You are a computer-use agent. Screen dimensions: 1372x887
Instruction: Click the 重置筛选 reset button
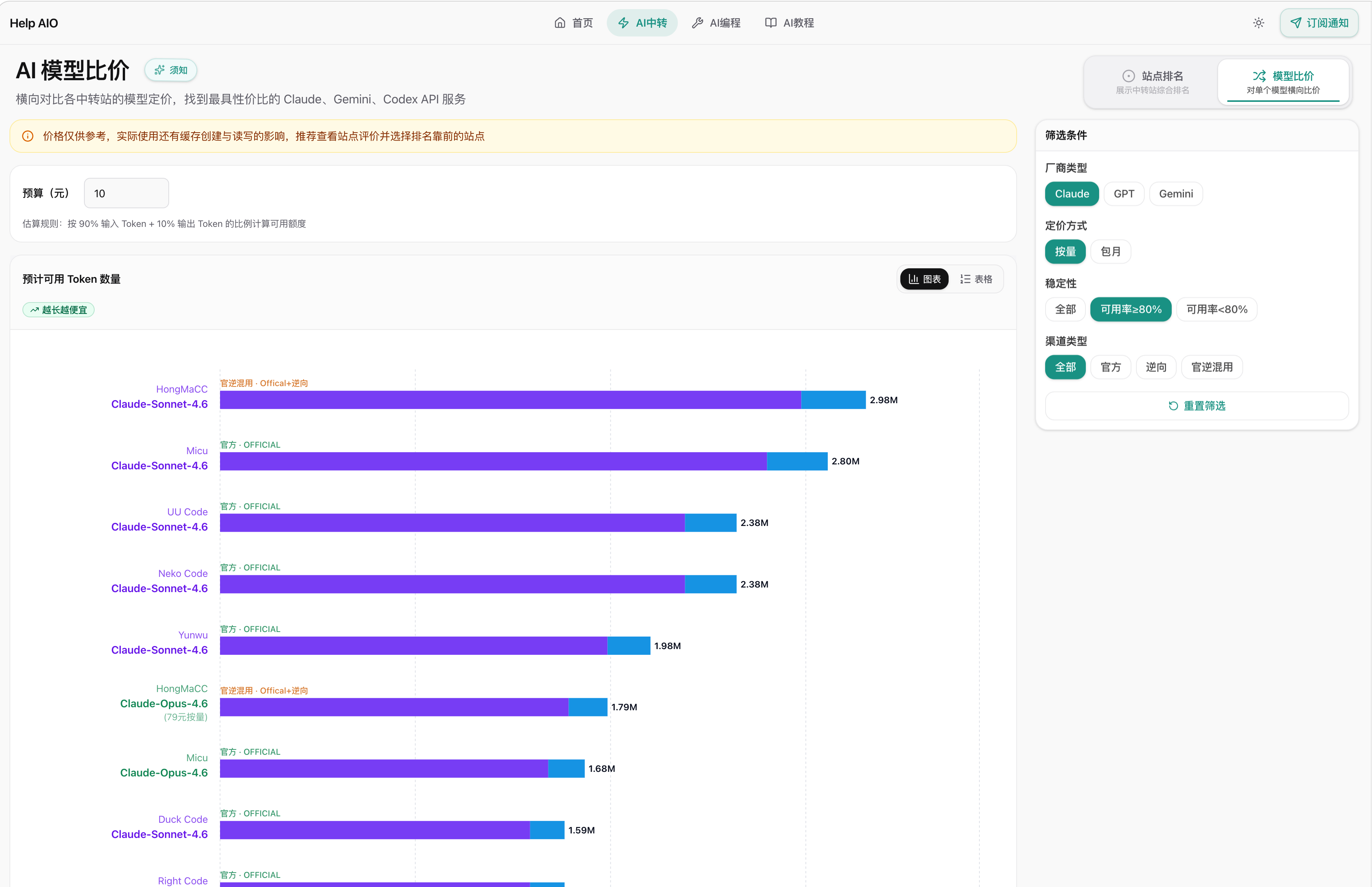click(x=1196, y=406)
